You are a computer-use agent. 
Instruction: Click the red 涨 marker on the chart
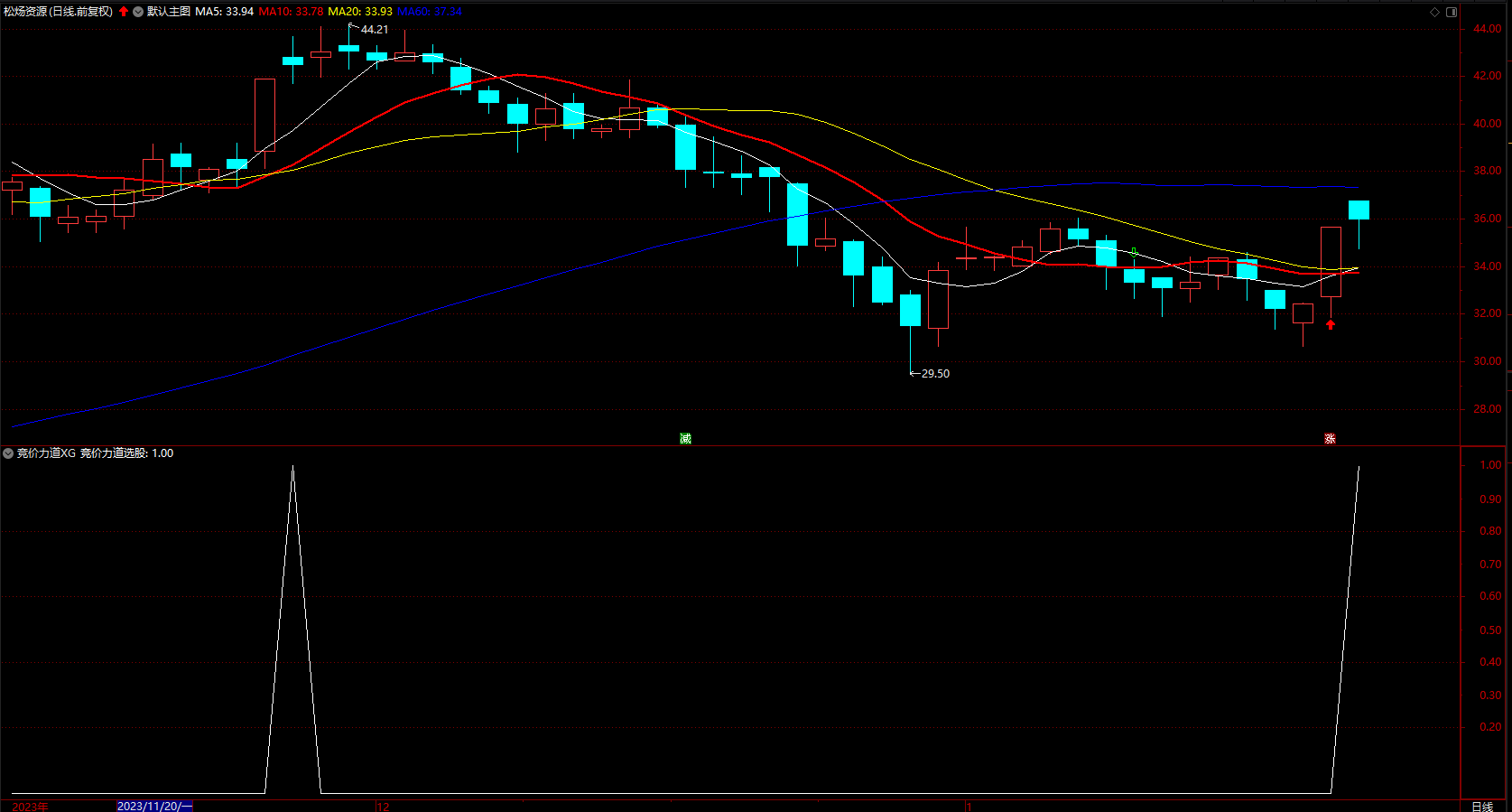1330,438
